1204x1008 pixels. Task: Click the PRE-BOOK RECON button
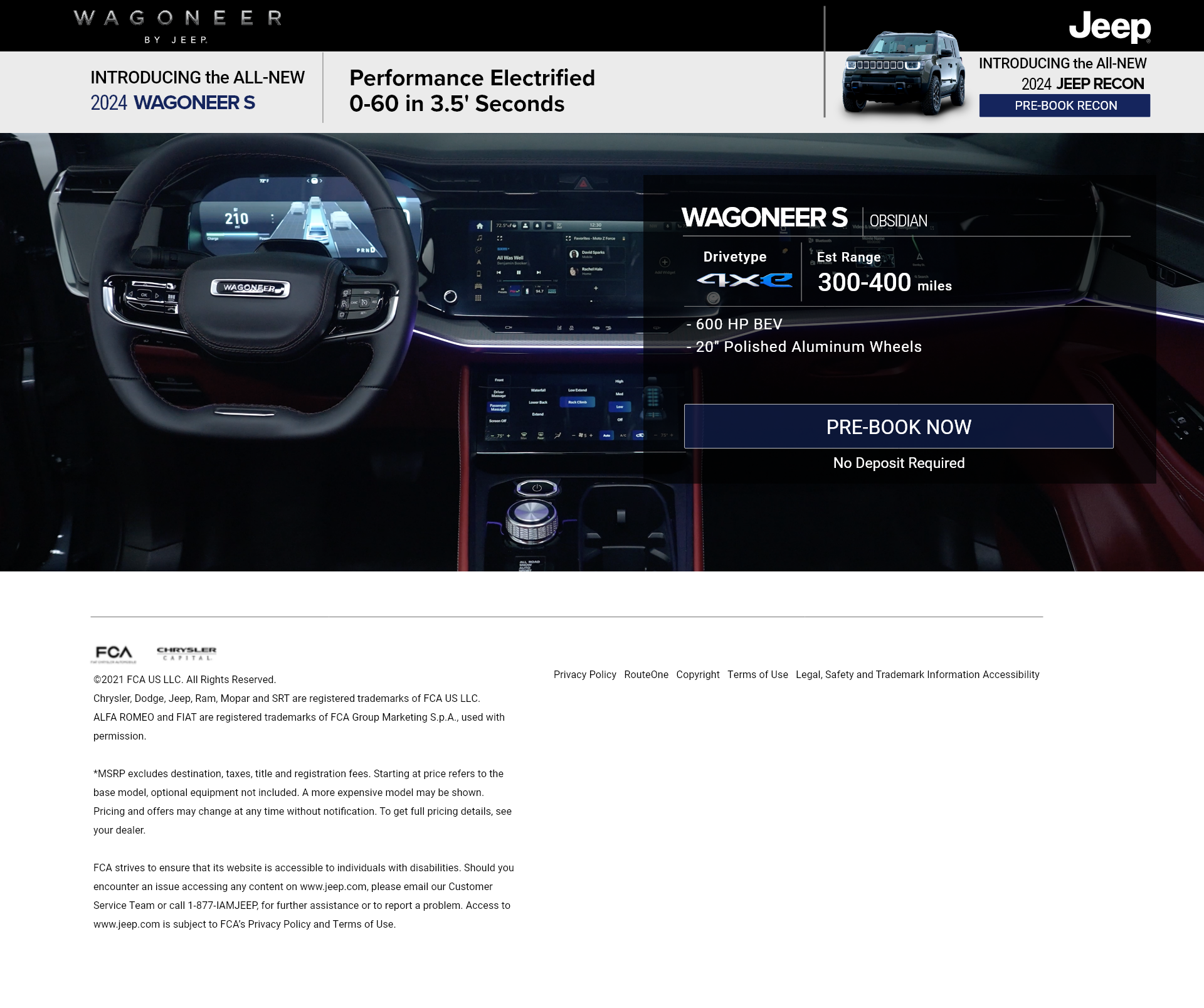click(1065, 105)
